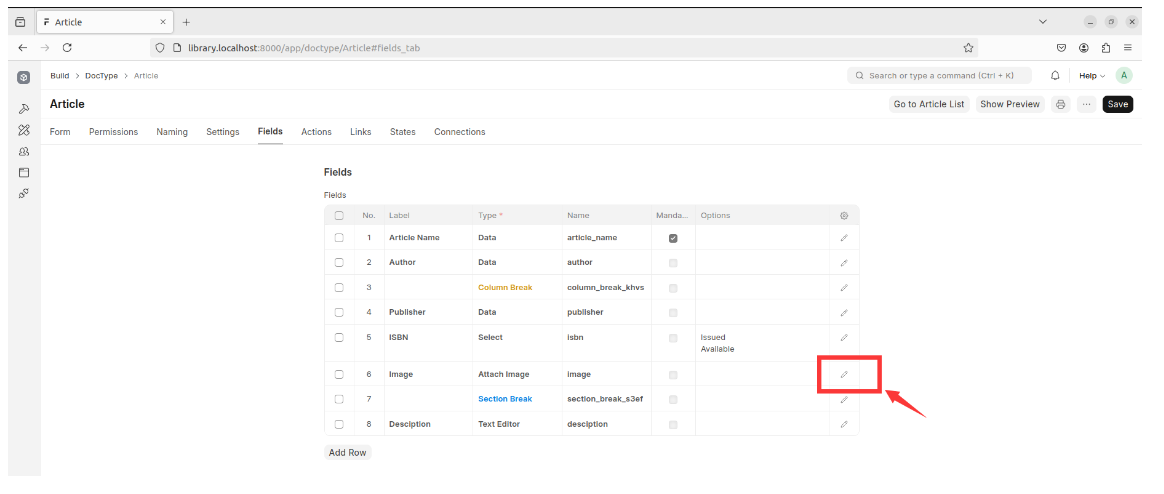
Task: Open the Settings tab
Action: point(222,132)
